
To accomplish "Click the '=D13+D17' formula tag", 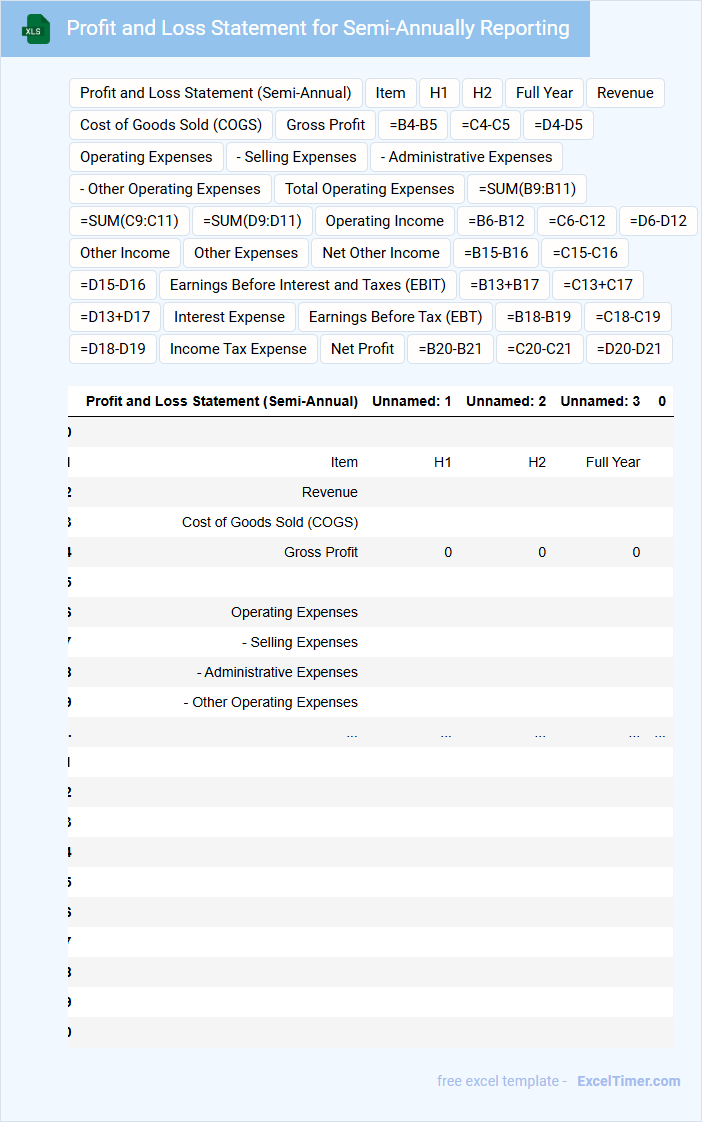I will pyautogui.click(x=114, y=317).
